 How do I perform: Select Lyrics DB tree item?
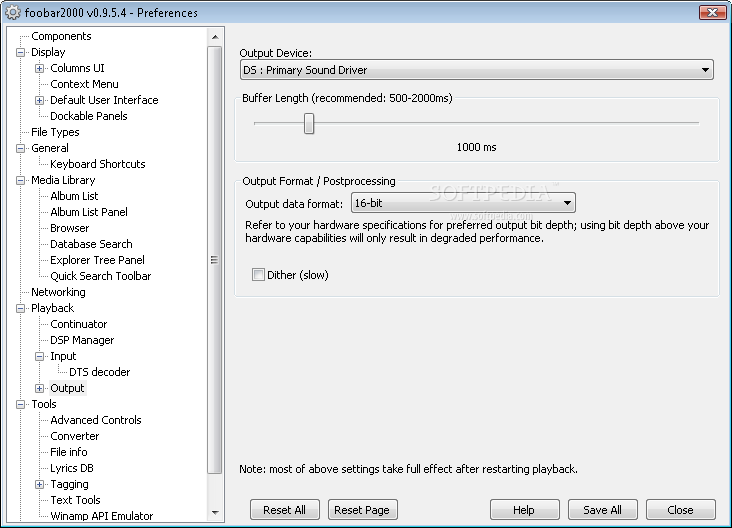click(x=72, y=468)
